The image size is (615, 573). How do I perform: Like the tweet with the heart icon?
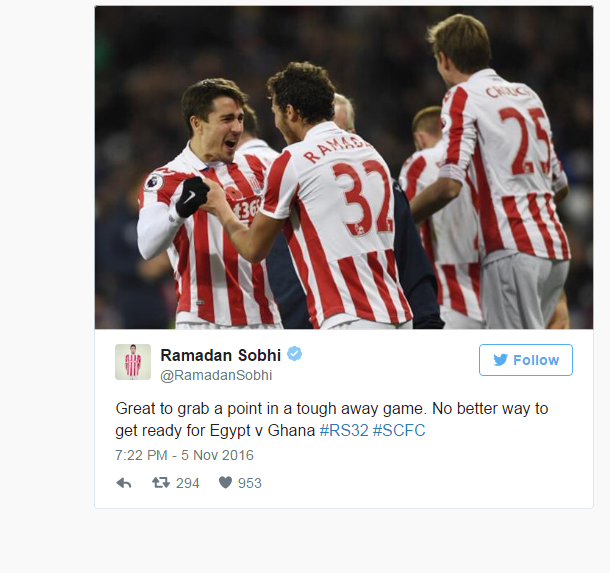(225, 482)
